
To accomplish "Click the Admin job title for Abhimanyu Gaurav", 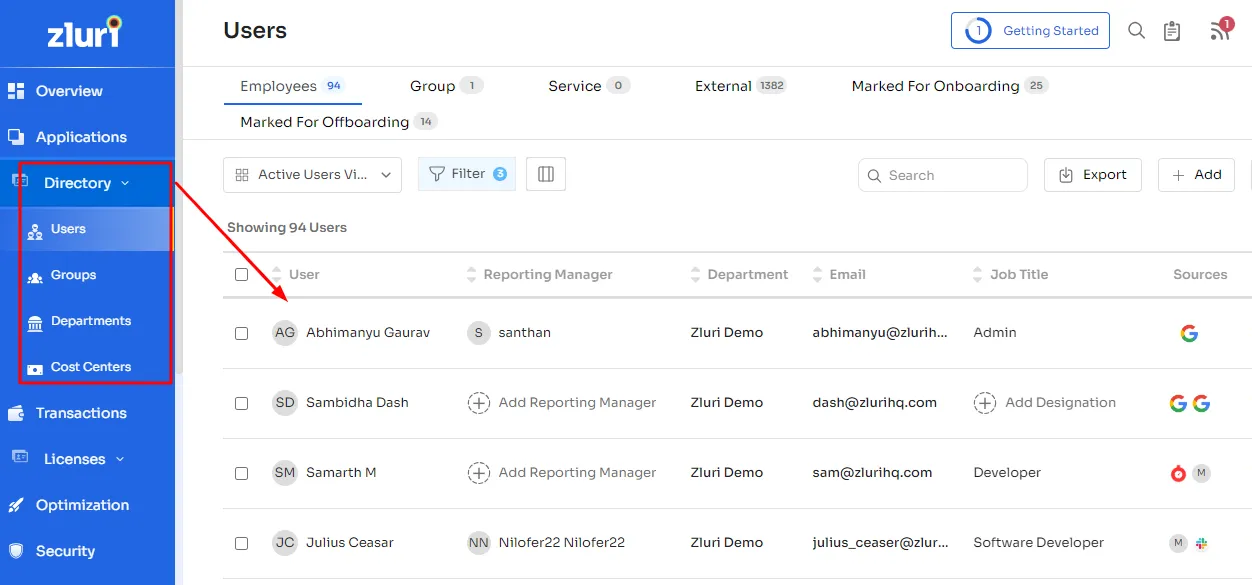I will click(x=995, y=333).
